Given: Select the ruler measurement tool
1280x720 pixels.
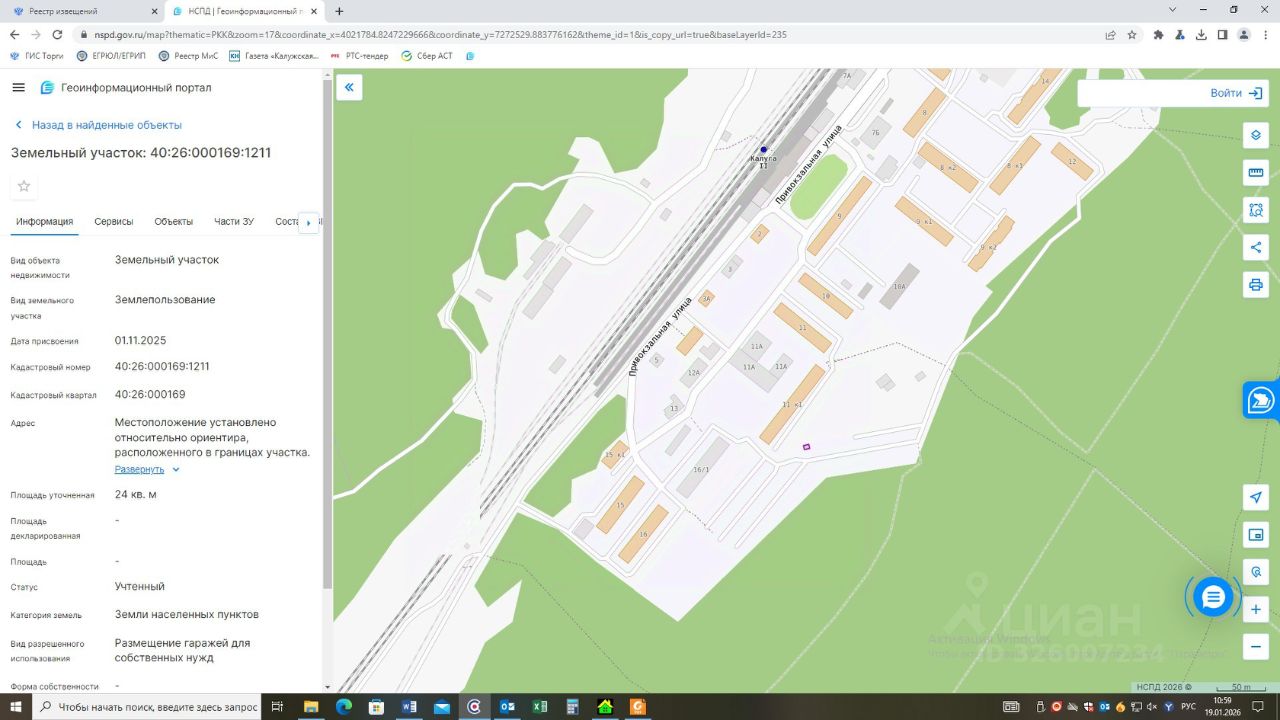Looking at the screenshot, I should [1256, 173].
